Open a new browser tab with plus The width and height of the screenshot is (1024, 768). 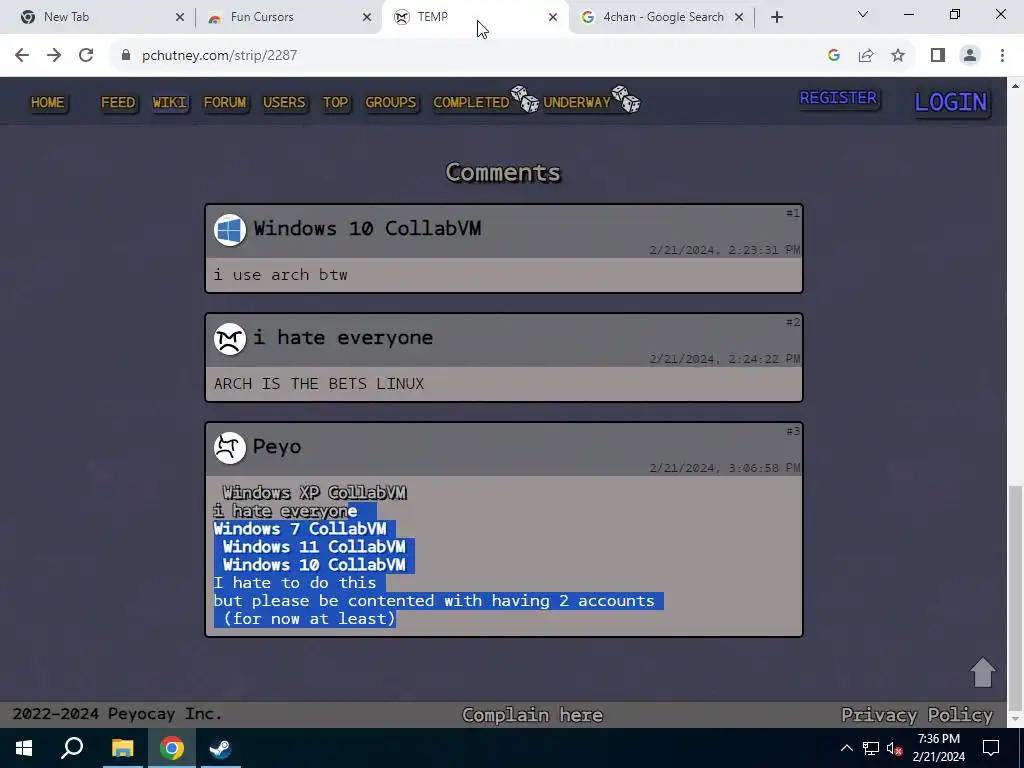coord(776,17)
